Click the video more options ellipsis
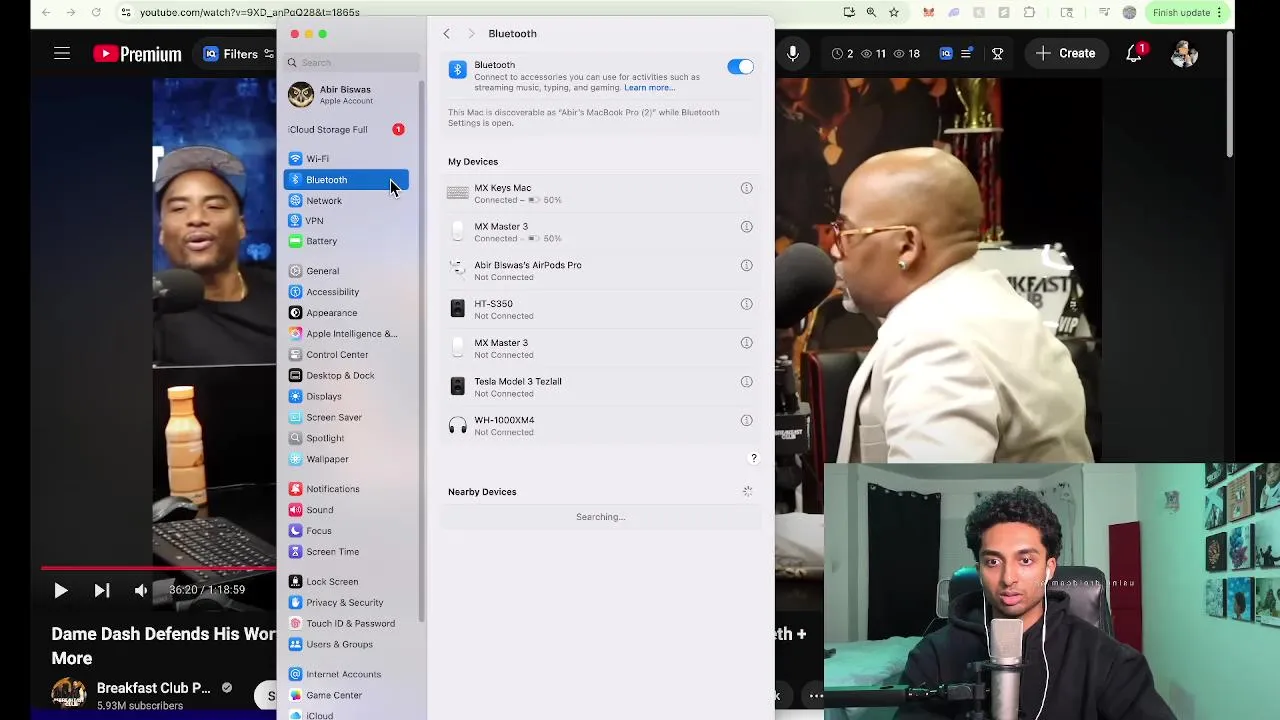Image resolution: width=1280 pixels, height=720 pixels. 816,696
